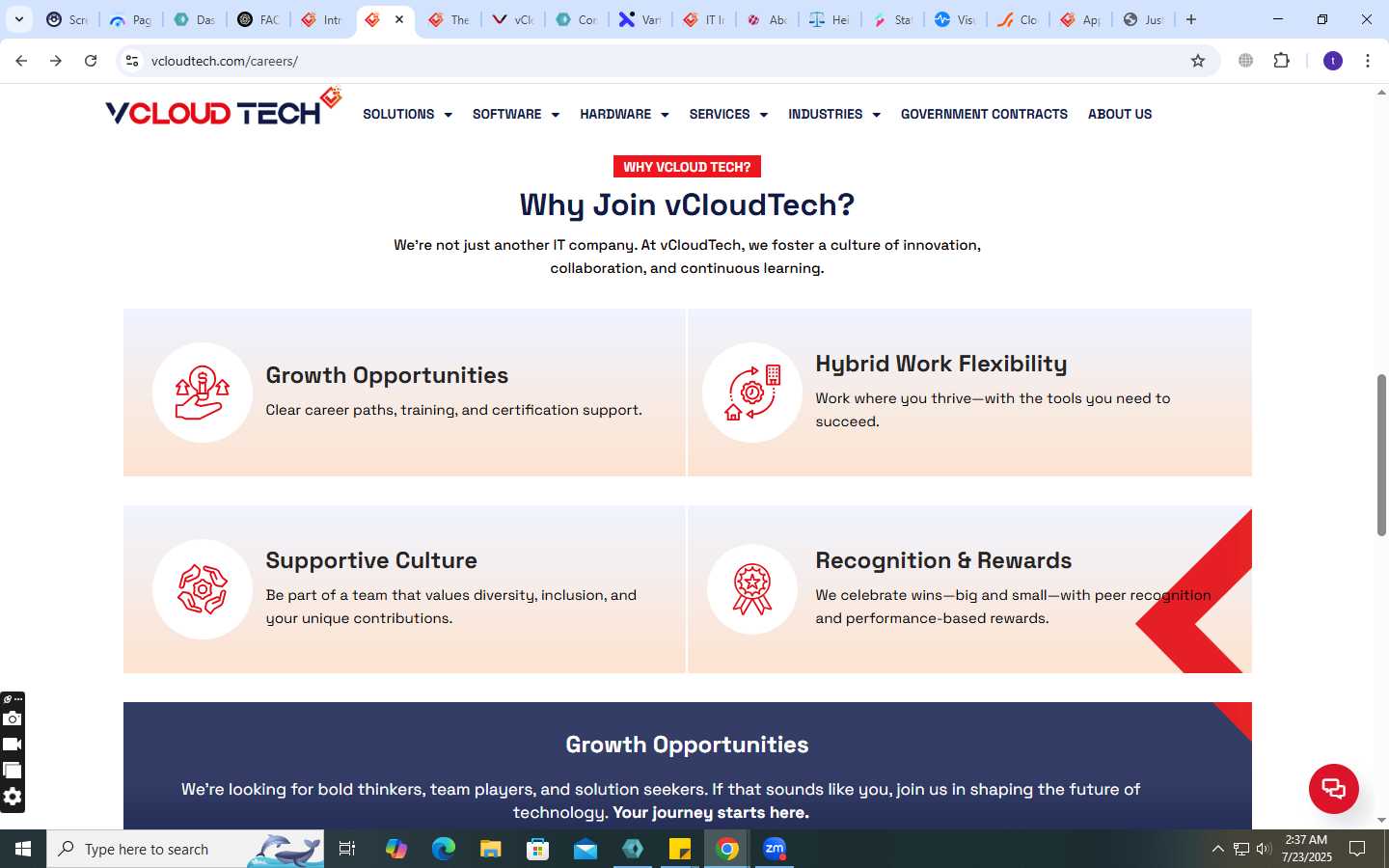Open the Mail app from the taskbar
The image size is (1389, 868).
point(585,849)
